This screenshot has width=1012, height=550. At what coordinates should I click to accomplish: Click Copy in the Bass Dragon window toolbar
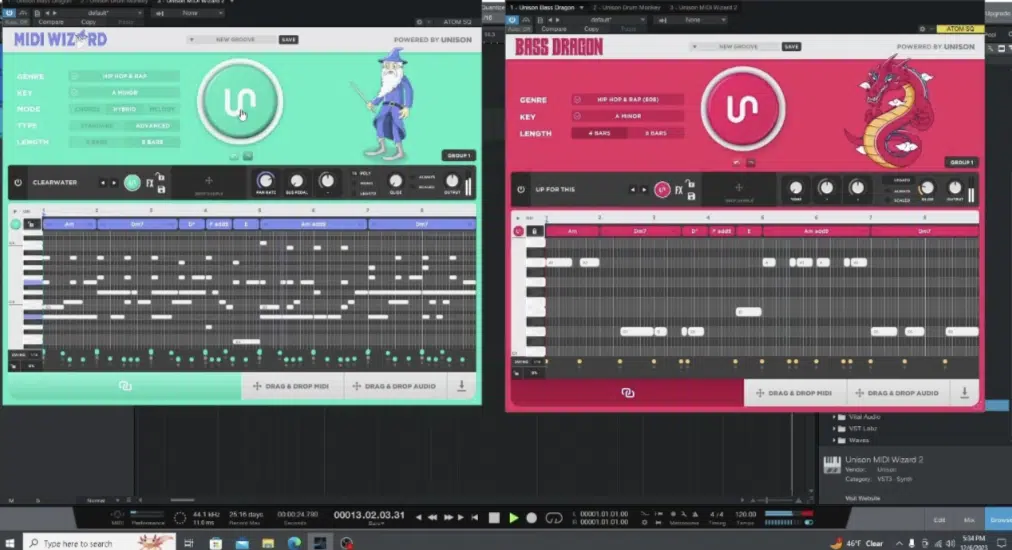(591, 29)
